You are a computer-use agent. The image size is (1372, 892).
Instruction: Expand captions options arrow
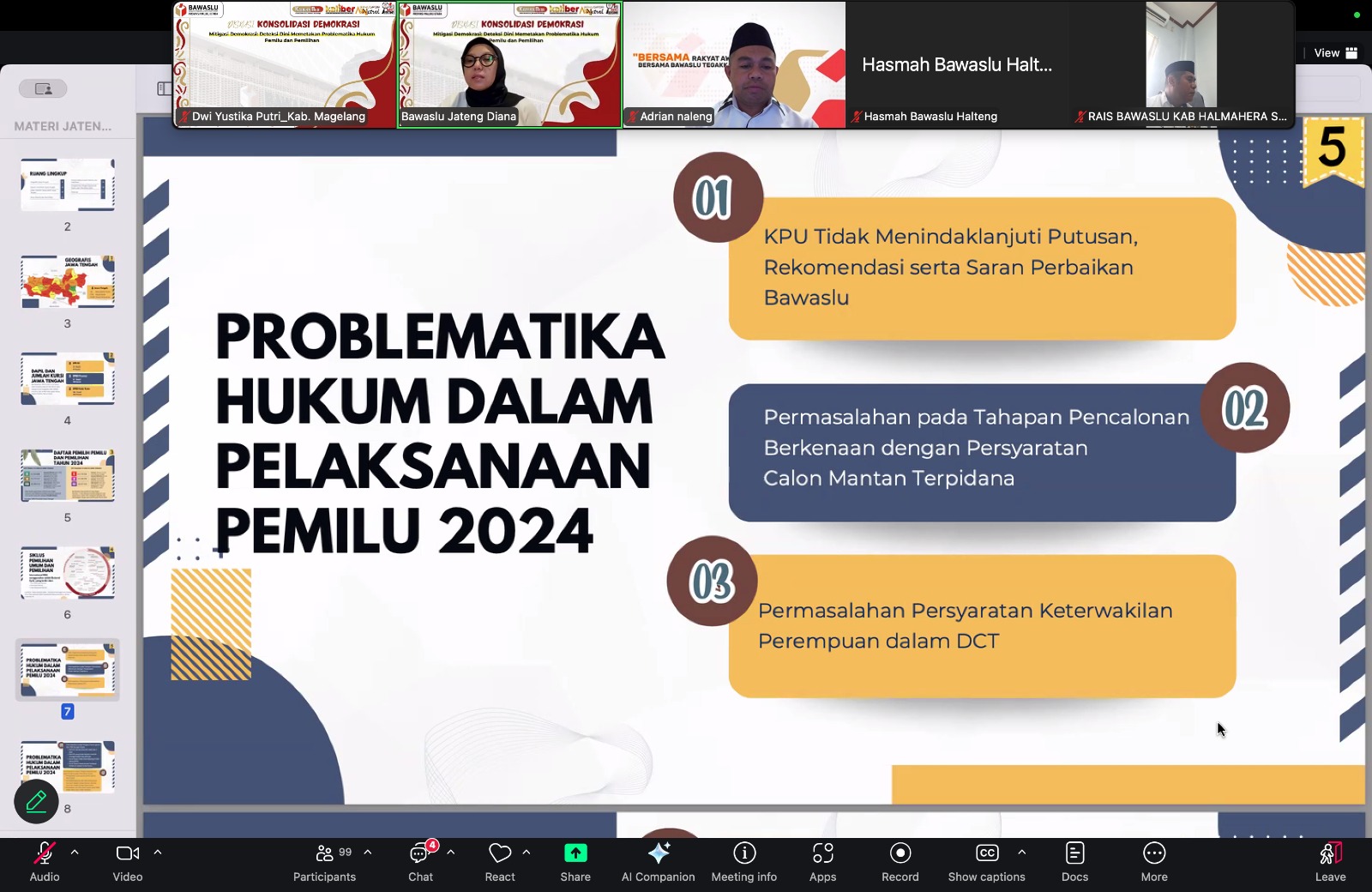[x=1021, y=853]
